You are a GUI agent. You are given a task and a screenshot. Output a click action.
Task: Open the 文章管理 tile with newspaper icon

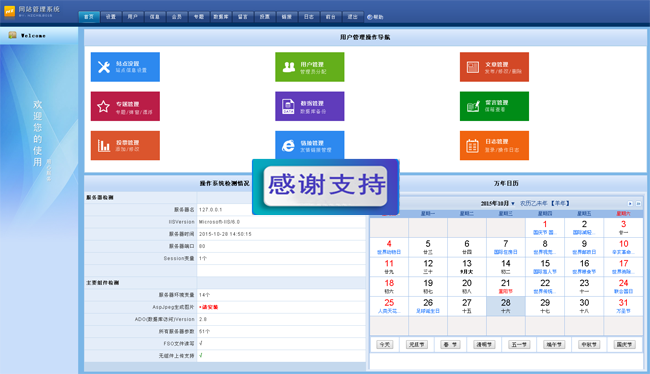(494, 67)
